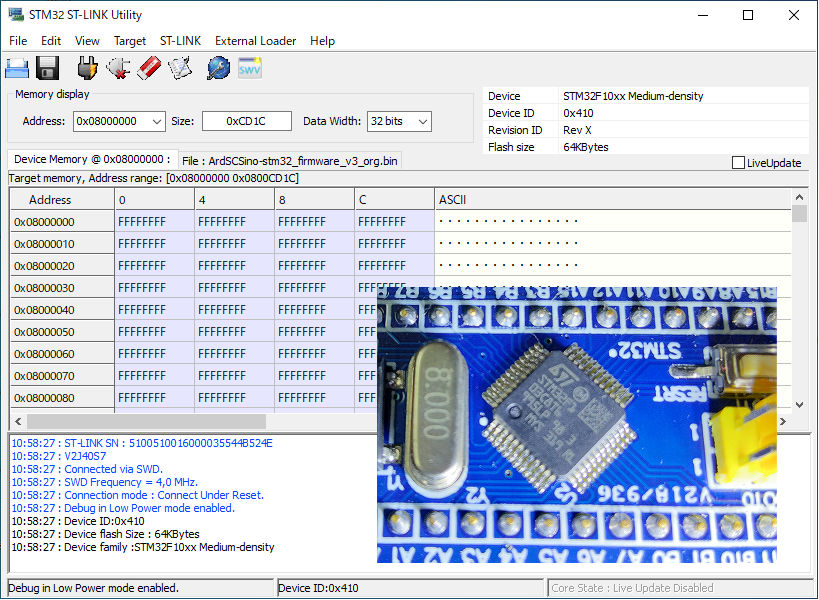
Task: Click the memory table scroll down arrow
Action: [x=799, y=405]
